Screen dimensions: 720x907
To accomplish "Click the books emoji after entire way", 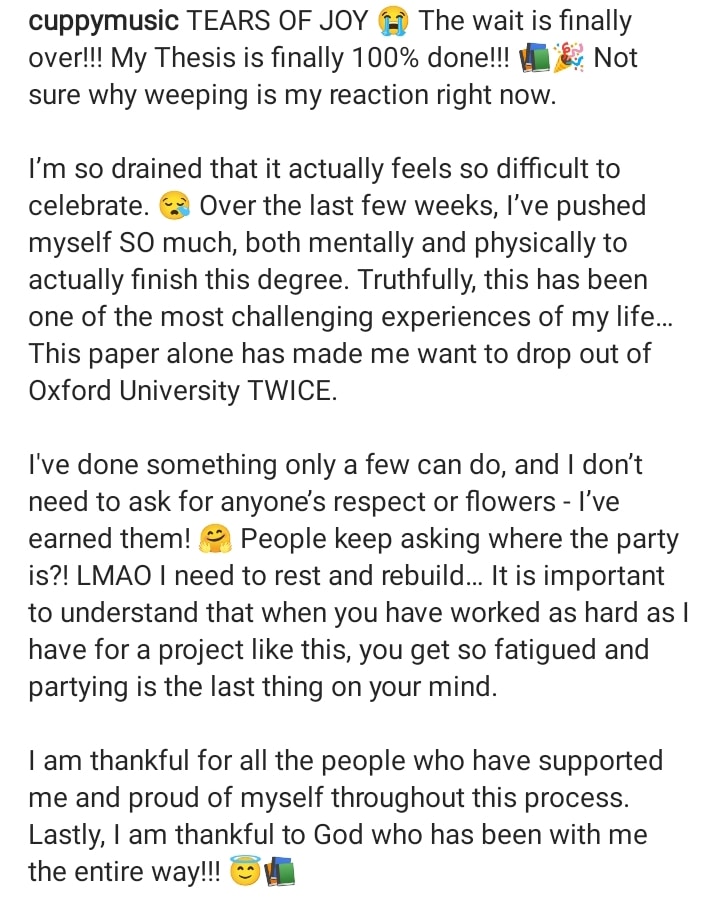I will tap(279, 873).
